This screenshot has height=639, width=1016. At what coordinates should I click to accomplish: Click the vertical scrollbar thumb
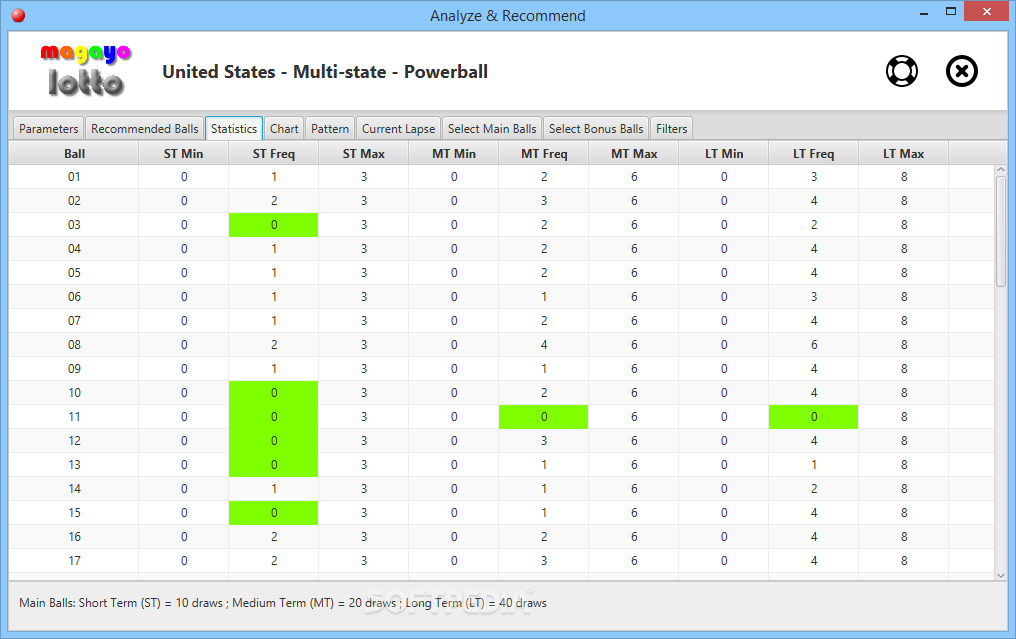1000,231
